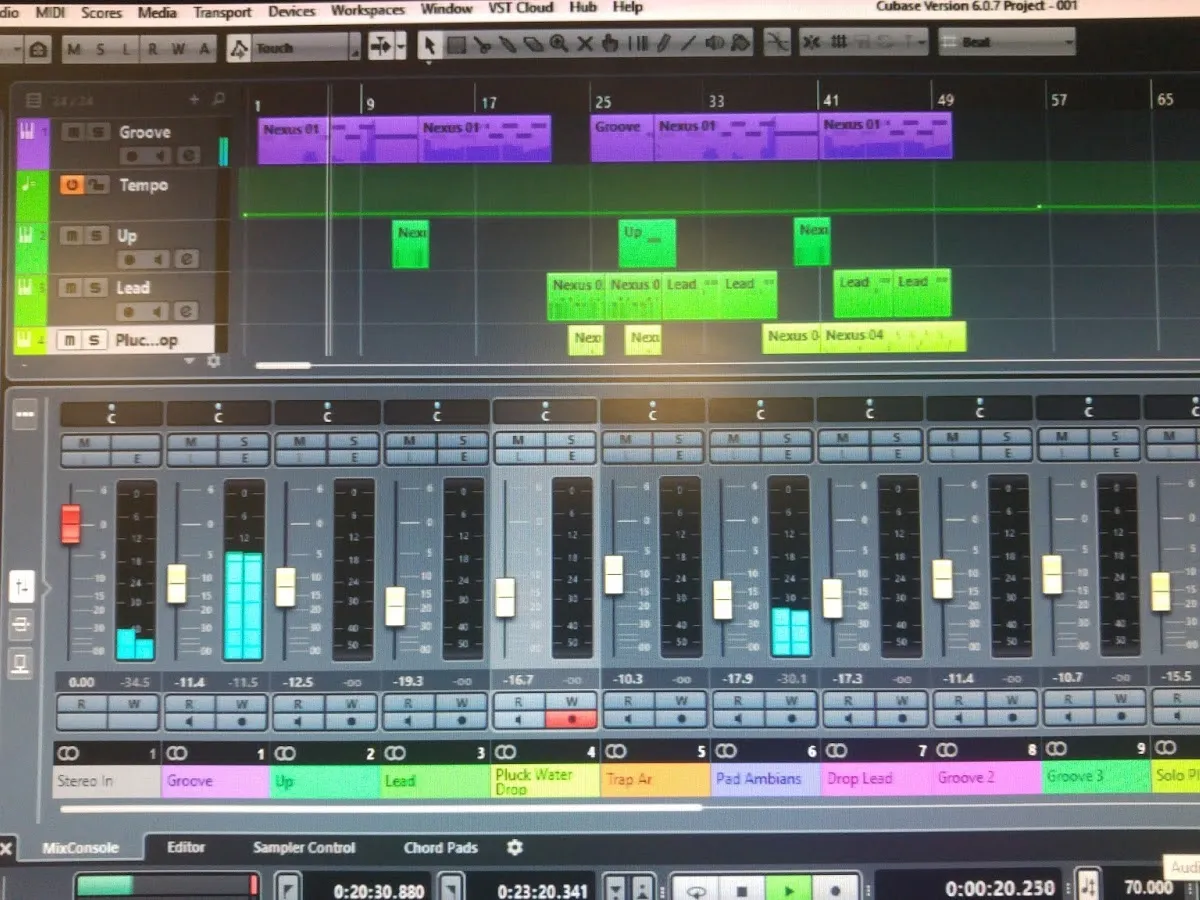Select the Mute X tool in toolbar

(585, 45)
